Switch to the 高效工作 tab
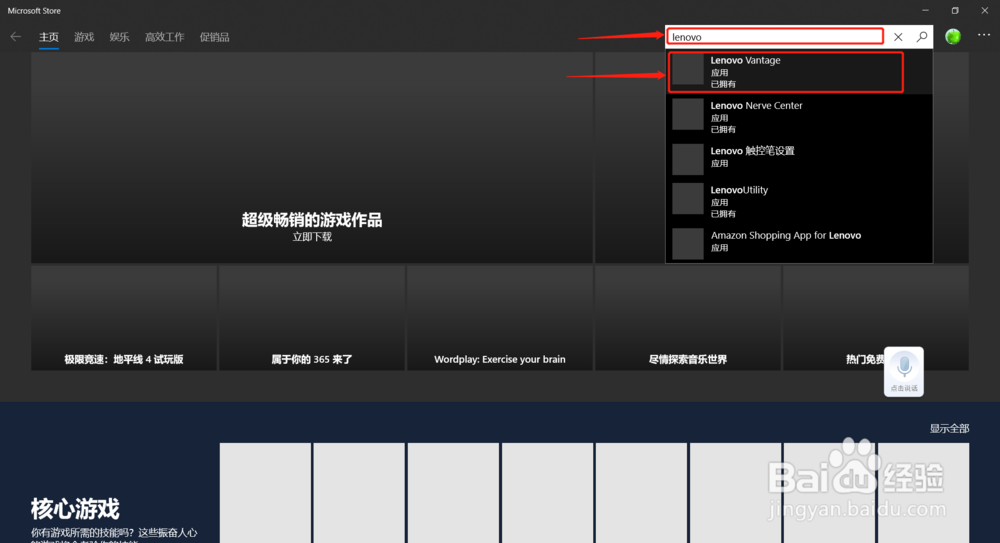 click(165, 37)
